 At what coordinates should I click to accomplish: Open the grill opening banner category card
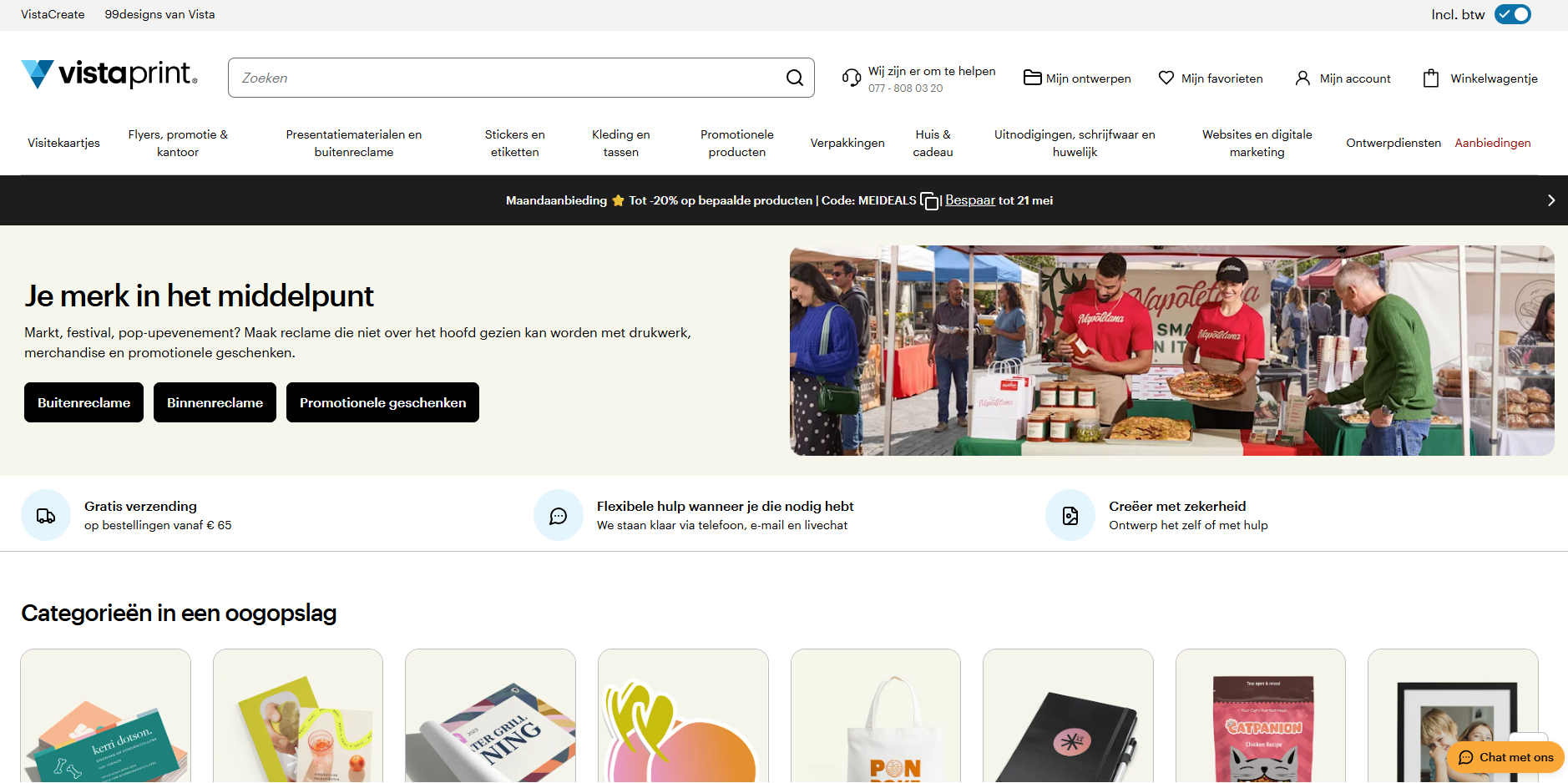(490, 716)
